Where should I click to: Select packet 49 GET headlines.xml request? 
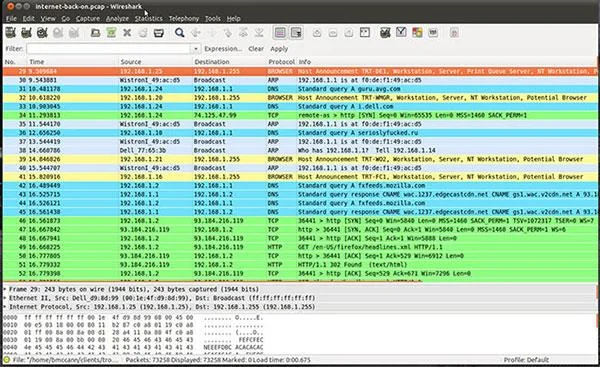(x=300, y=247)
